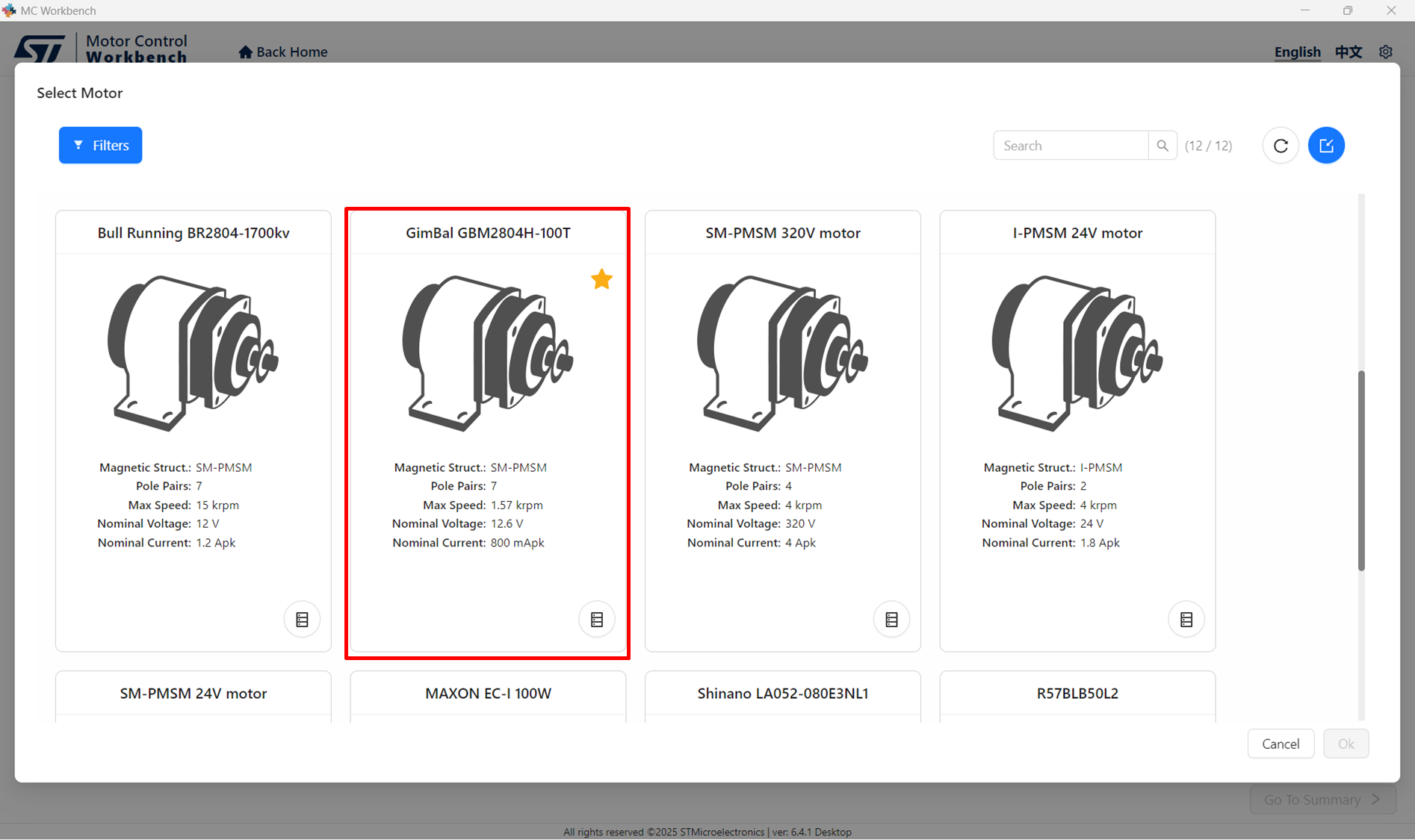
Task: Click the R57BLB50L2 card title
Action: (1077, 694)
